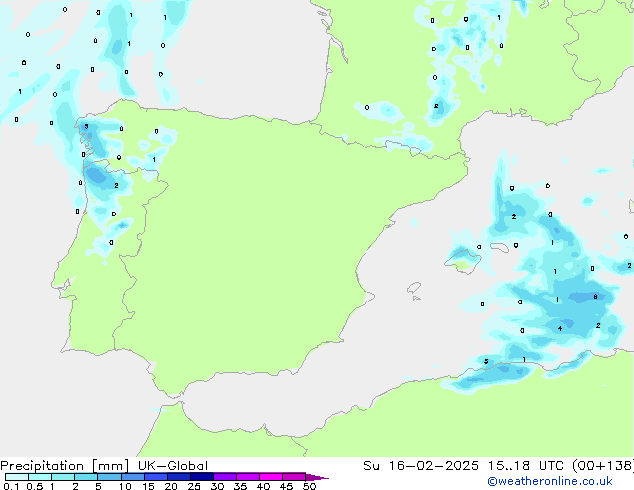
Task: Click the '10' legend scale label
Action: tap(125, 486)
